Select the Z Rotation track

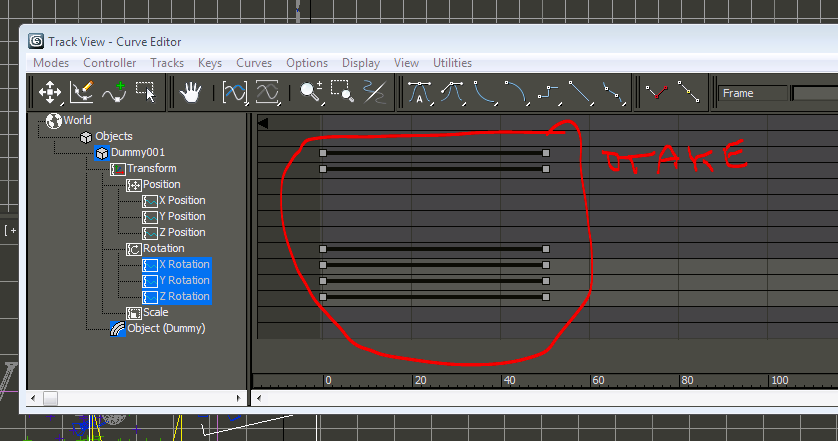point(184,297)
